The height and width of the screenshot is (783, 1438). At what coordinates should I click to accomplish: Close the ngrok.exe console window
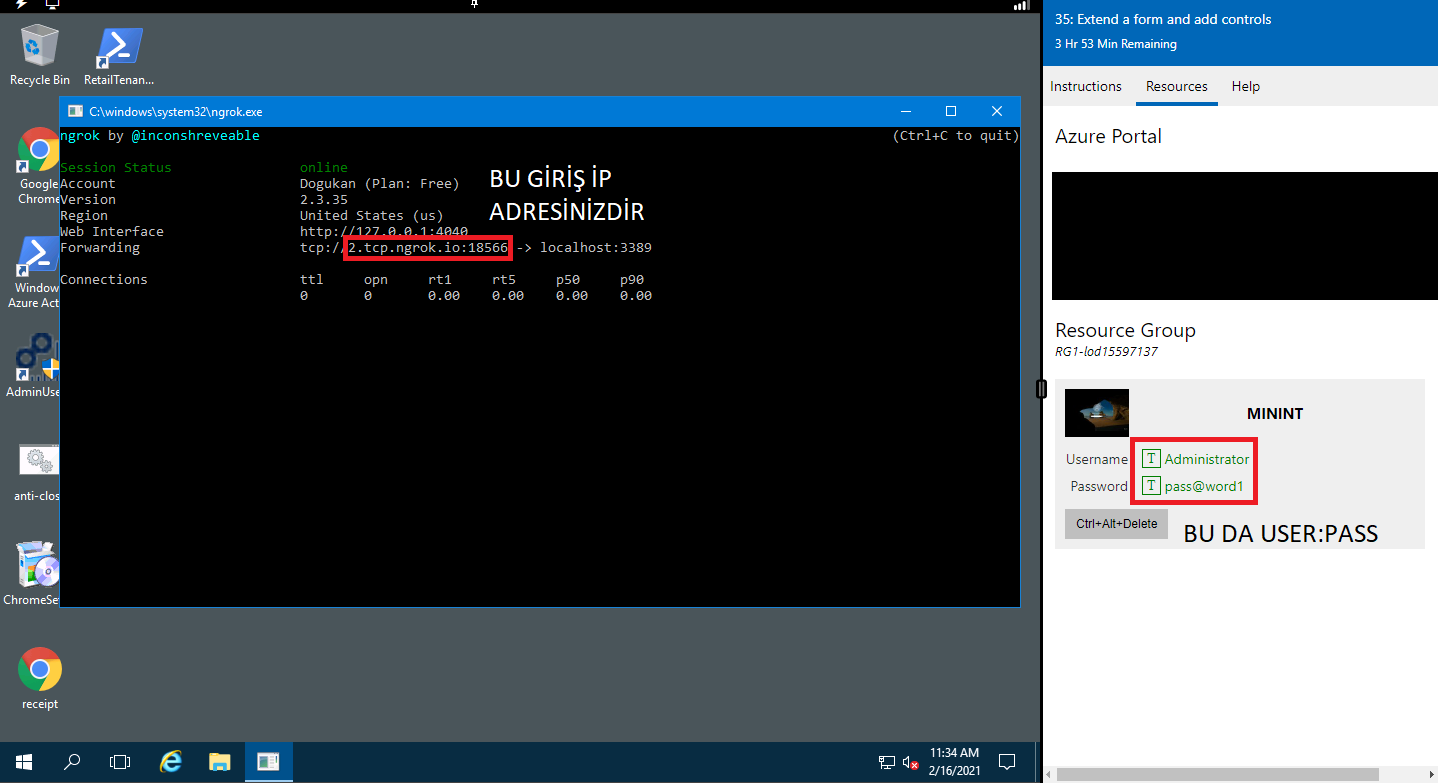tap(997, 111)
